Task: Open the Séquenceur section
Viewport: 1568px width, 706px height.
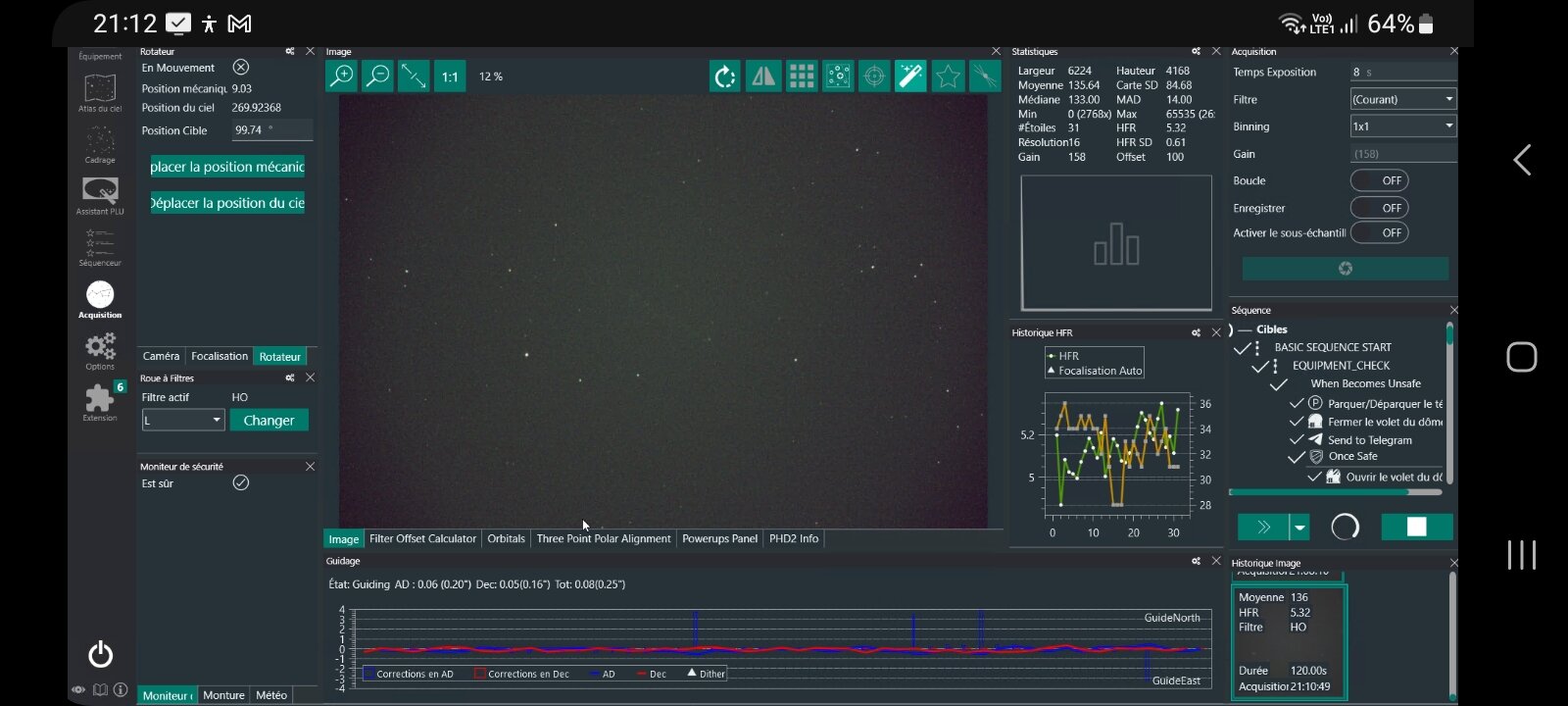Action: point(100,248)
